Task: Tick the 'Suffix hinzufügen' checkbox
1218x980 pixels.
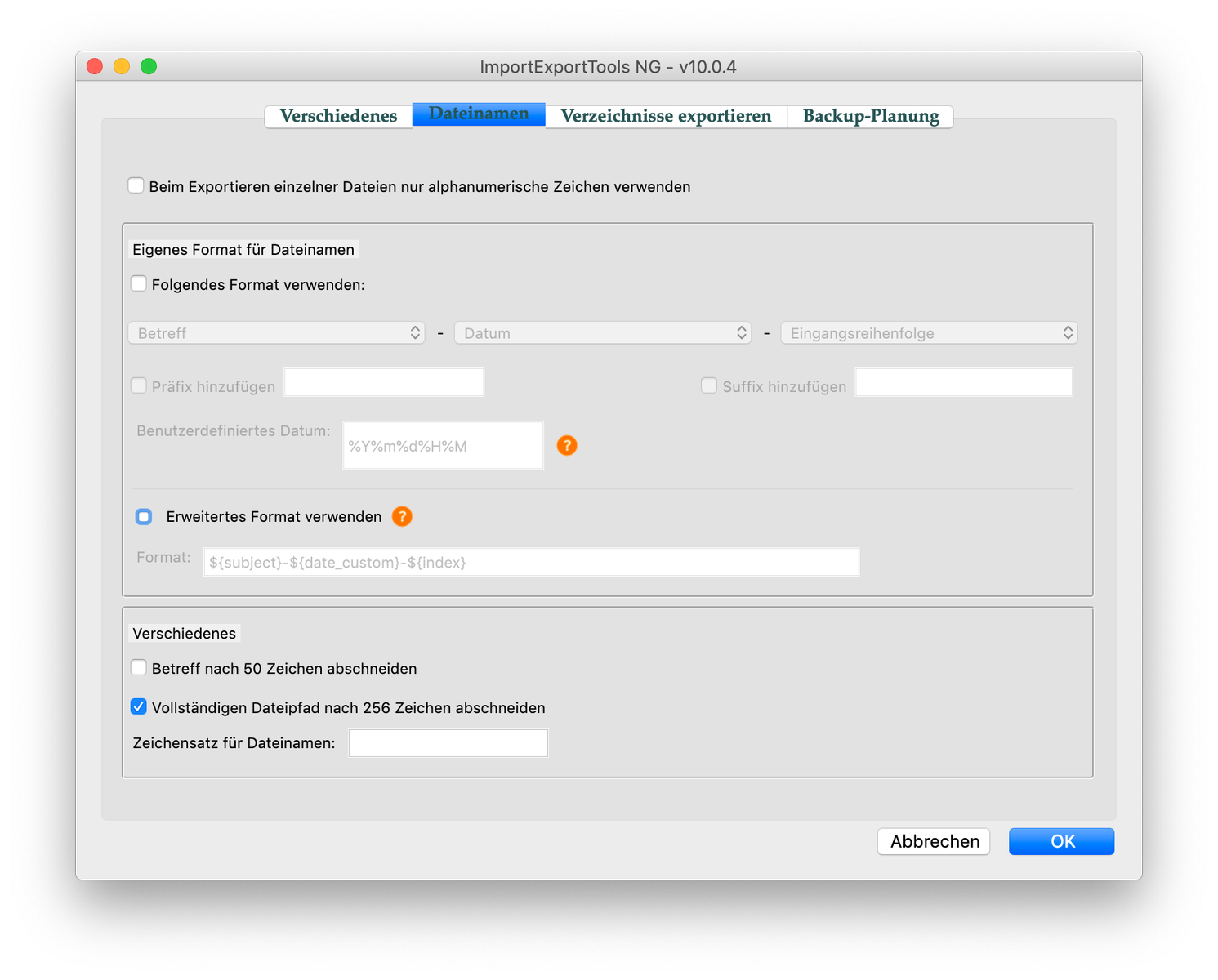Action: [x=709, y=385]
